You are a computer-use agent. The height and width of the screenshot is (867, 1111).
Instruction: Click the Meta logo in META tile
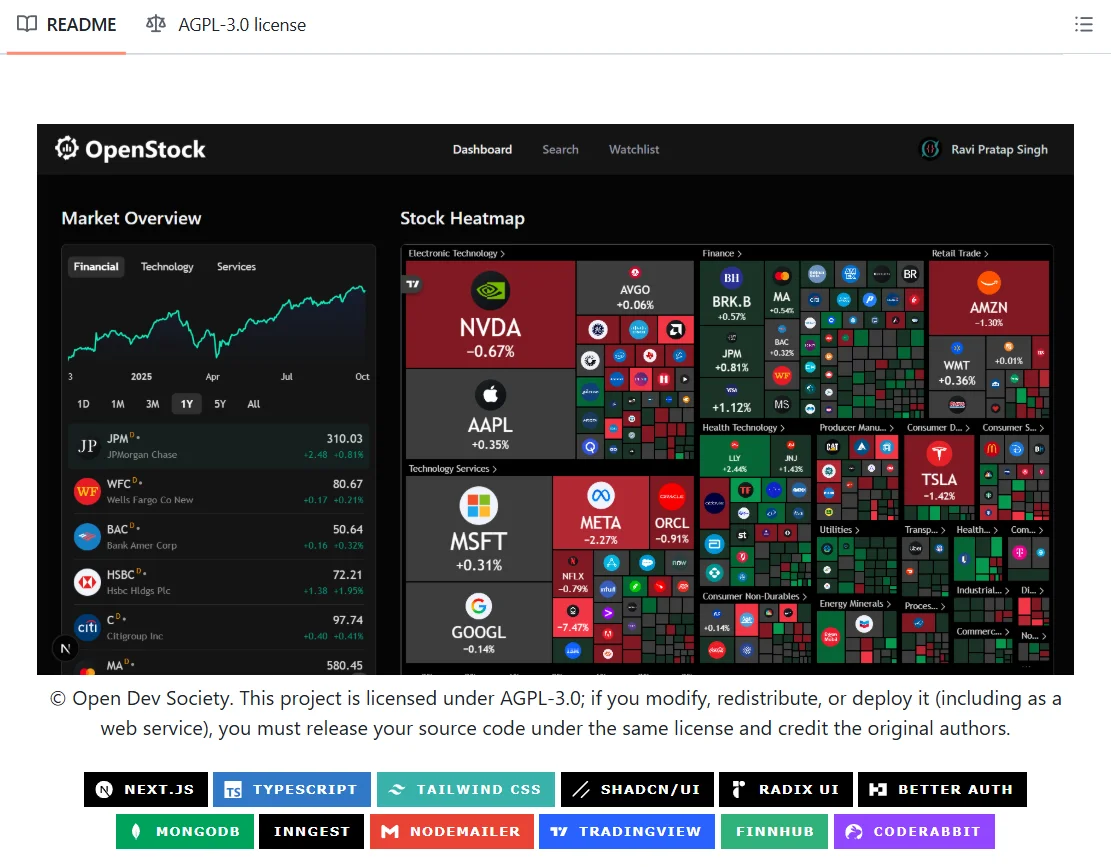601,495
